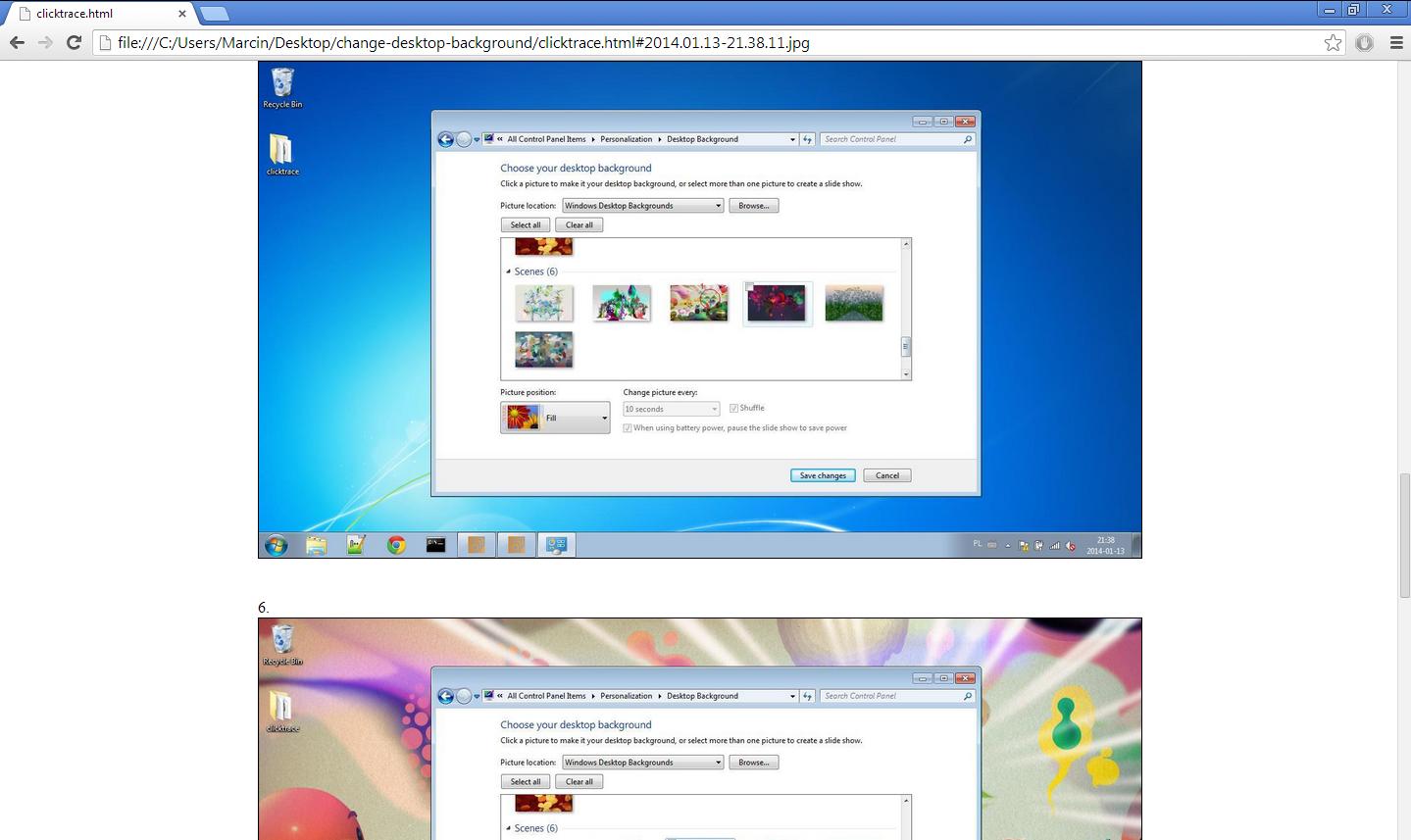
Task: Open Command Prompt from the screenshot taskbar
Action: 436,545
